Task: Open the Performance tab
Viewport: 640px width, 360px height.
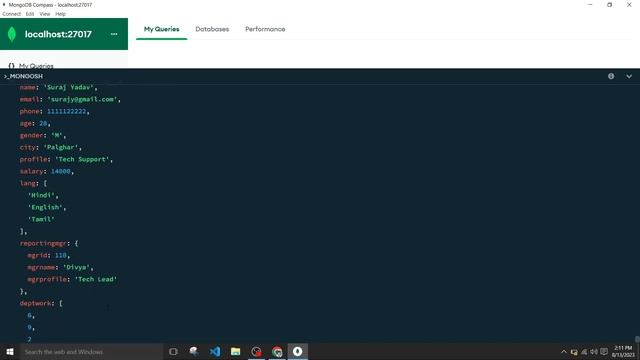Action: (265, 29)
